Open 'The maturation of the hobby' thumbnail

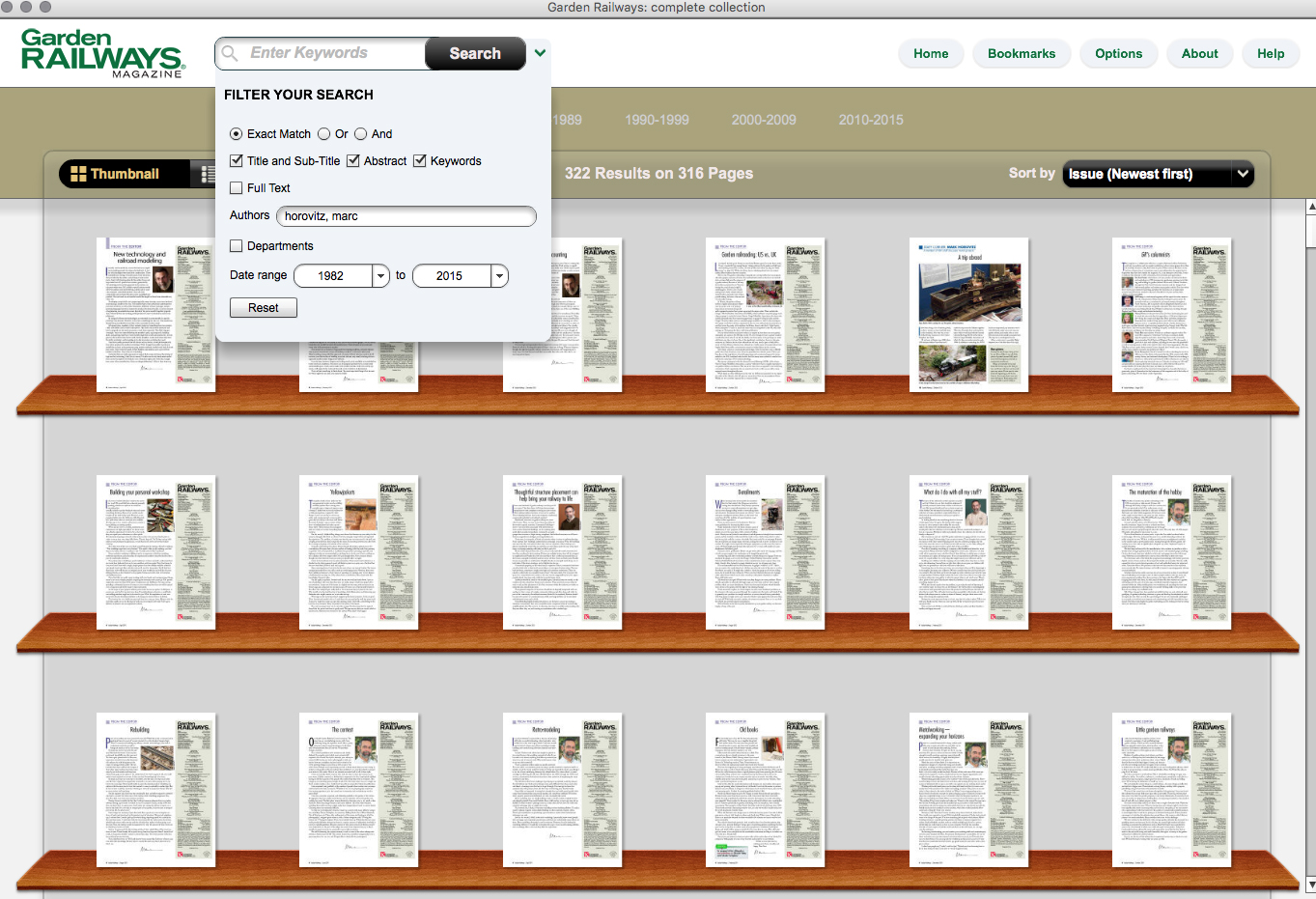(x=1171, y=552)
